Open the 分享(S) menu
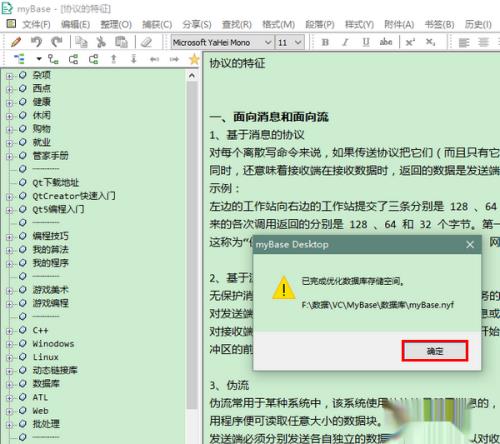Viewport: 500px width, 444px height. 197,24
